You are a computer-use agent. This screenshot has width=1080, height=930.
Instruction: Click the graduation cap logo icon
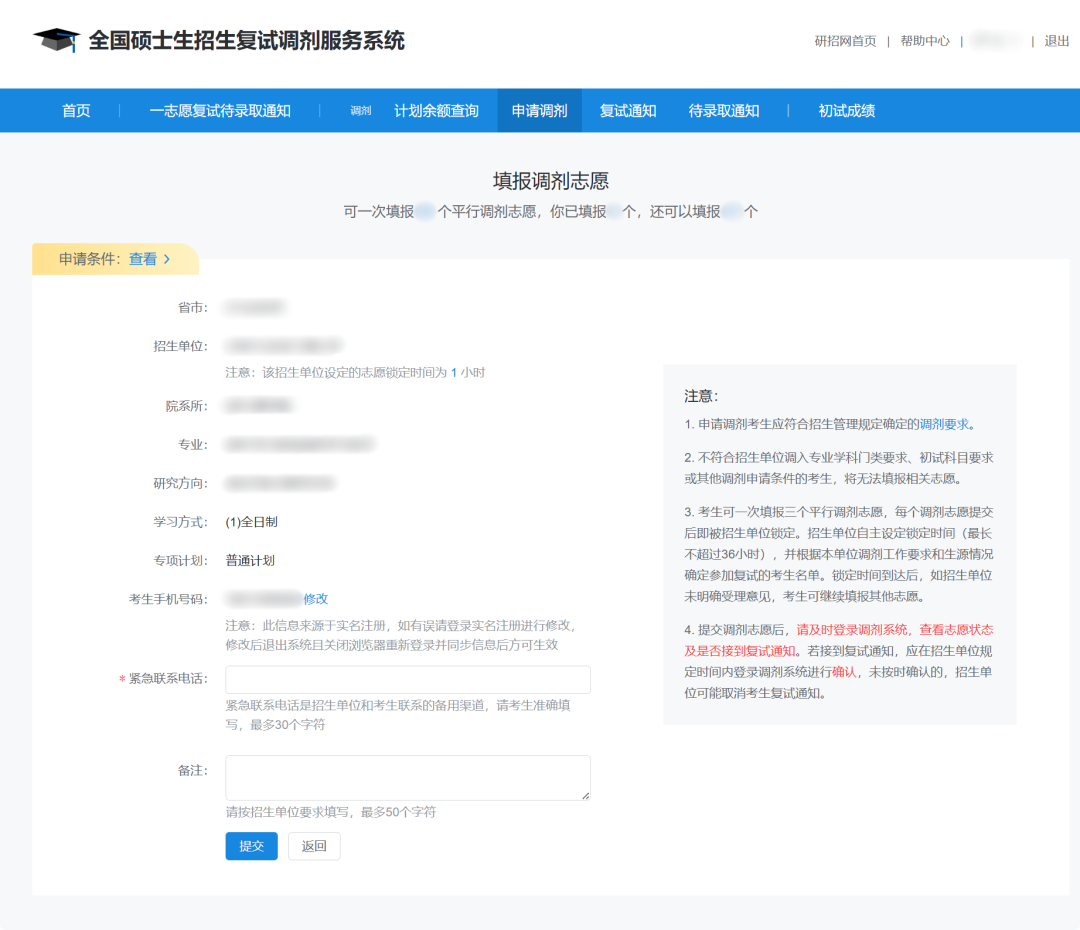(55, 38)
